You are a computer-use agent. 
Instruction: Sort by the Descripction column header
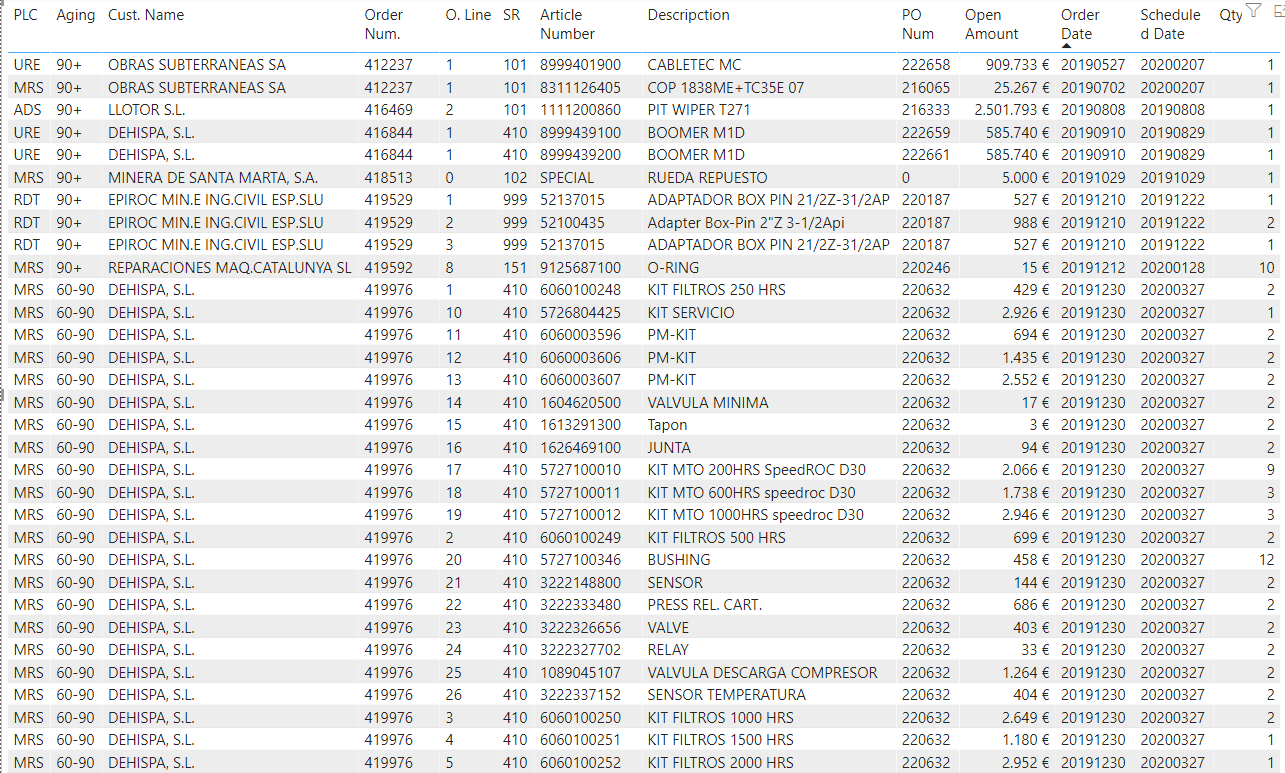click(689, 15)
